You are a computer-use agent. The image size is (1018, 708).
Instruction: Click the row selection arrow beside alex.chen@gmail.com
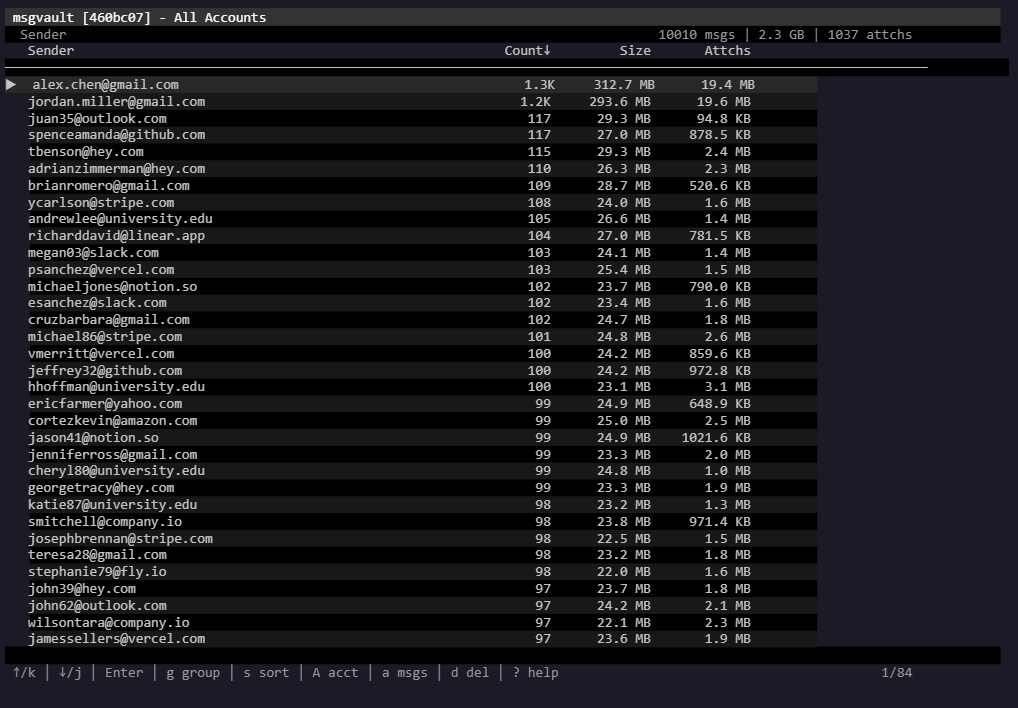click(11, 84)
